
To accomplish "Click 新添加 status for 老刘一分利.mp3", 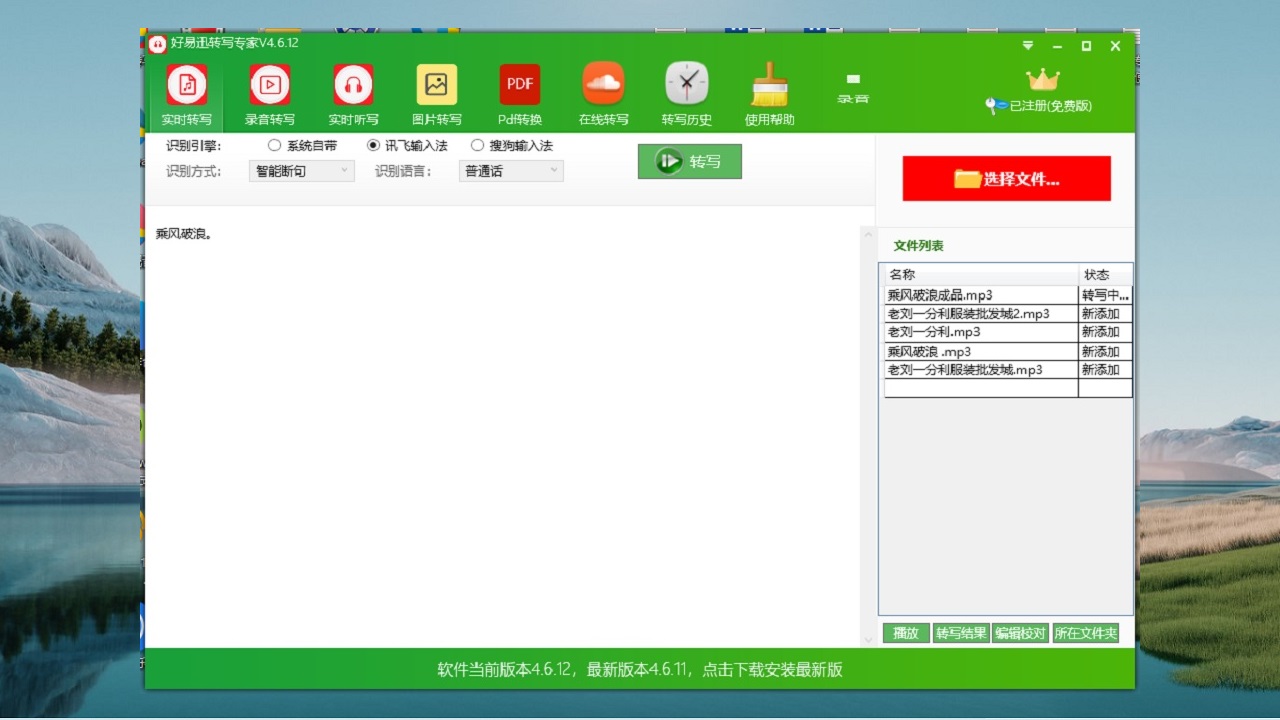I will [1105, 332].
